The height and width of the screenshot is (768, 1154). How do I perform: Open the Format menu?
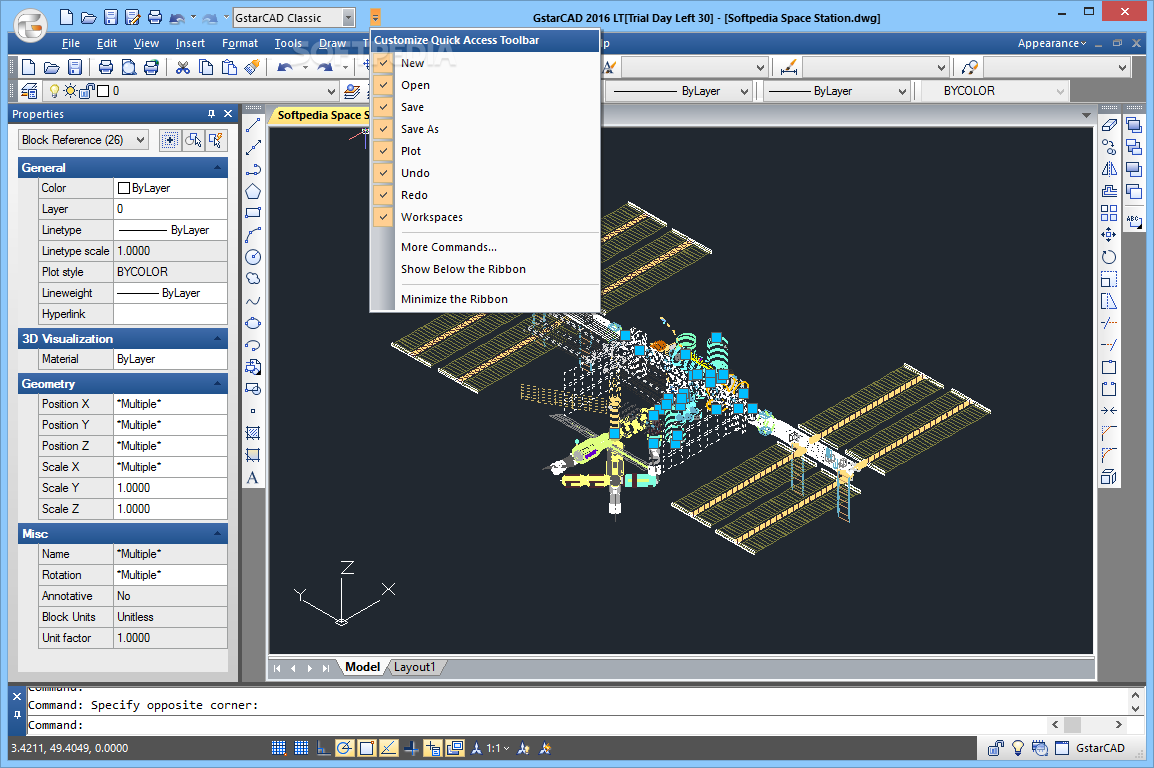click(x=240, y=43)
